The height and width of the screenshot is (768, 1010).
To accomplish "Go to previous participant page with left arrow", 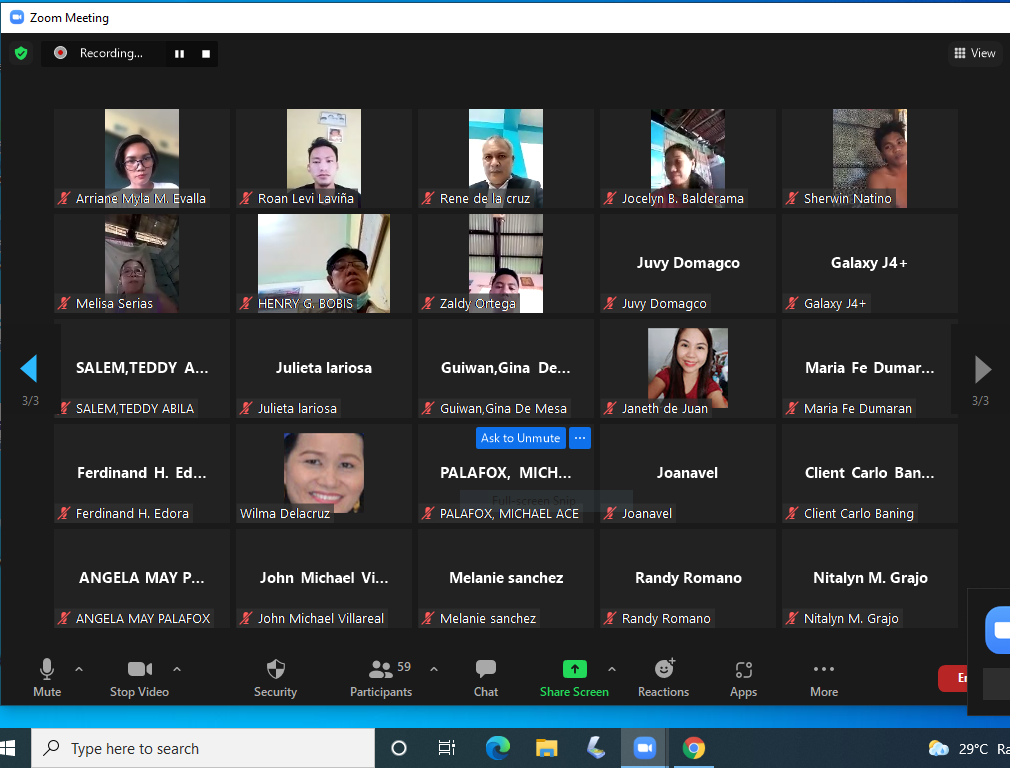I will point(29,369).
